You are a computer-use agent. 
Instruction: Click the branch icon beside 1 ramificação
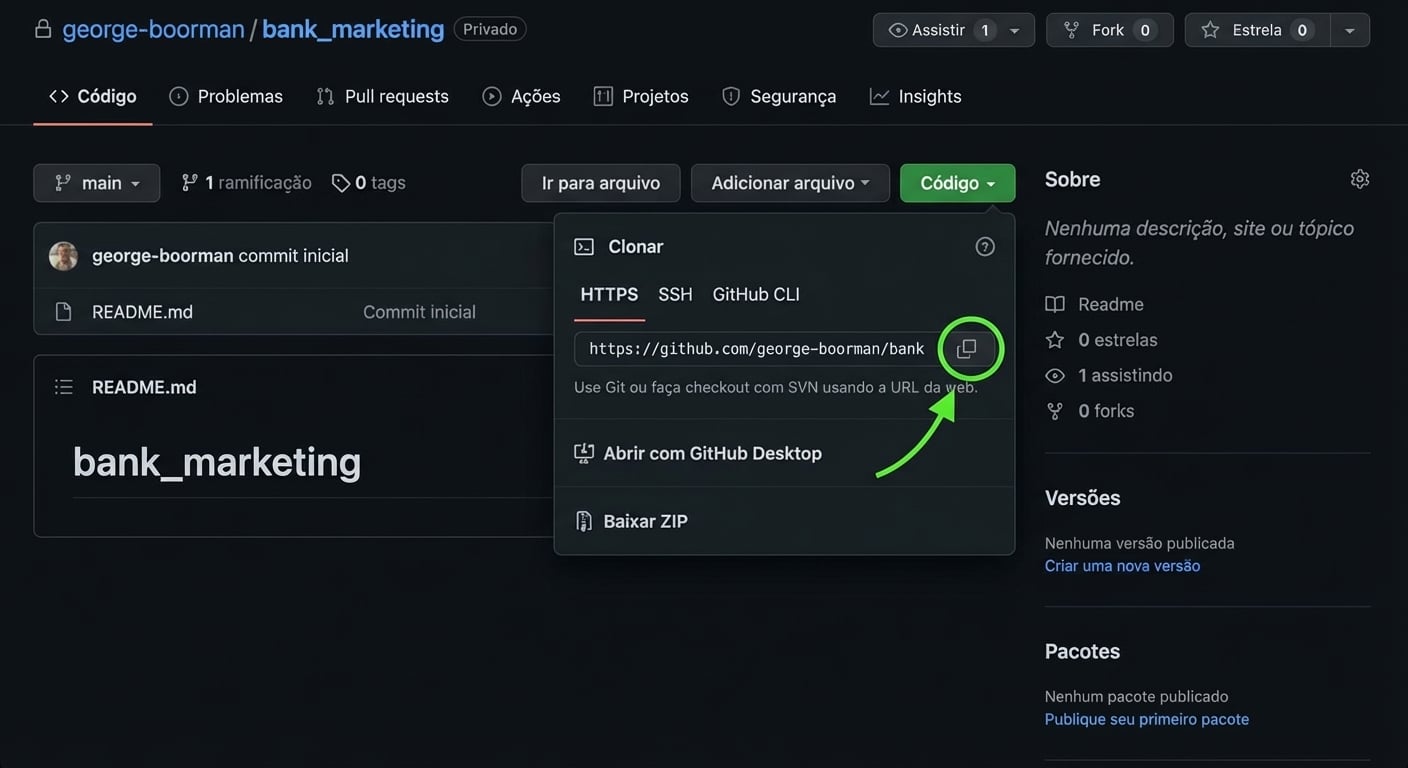click(x=189, y=183)
